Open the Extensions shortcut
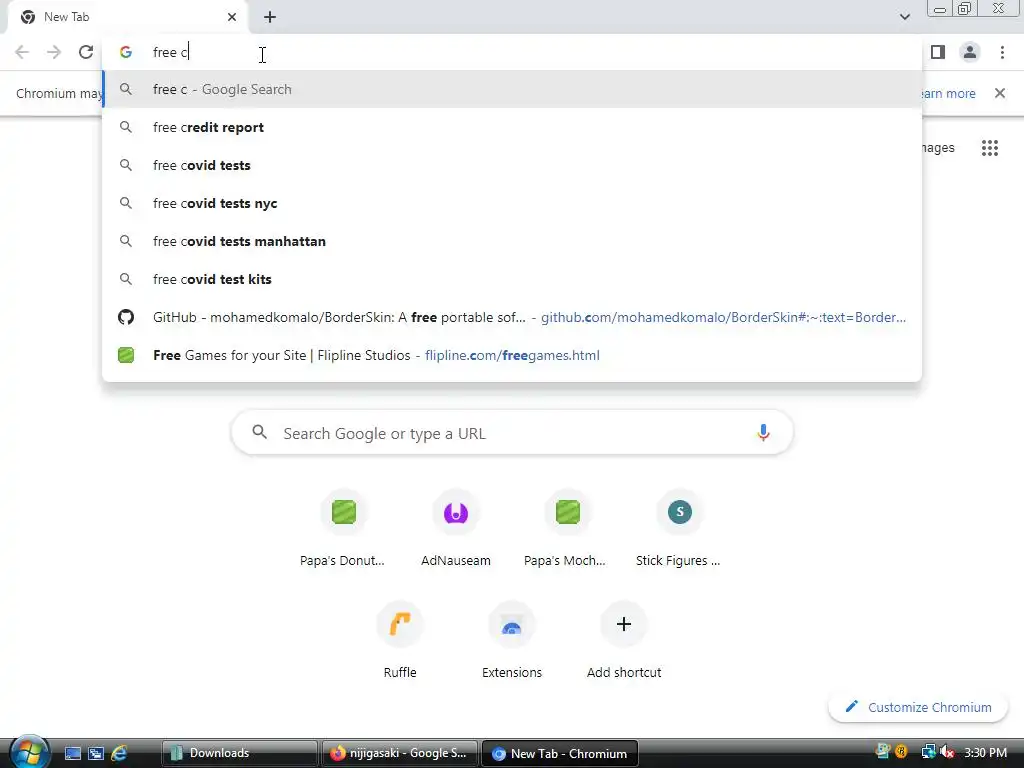Viewport: 1024px width, 768px height. click(512, 642)
